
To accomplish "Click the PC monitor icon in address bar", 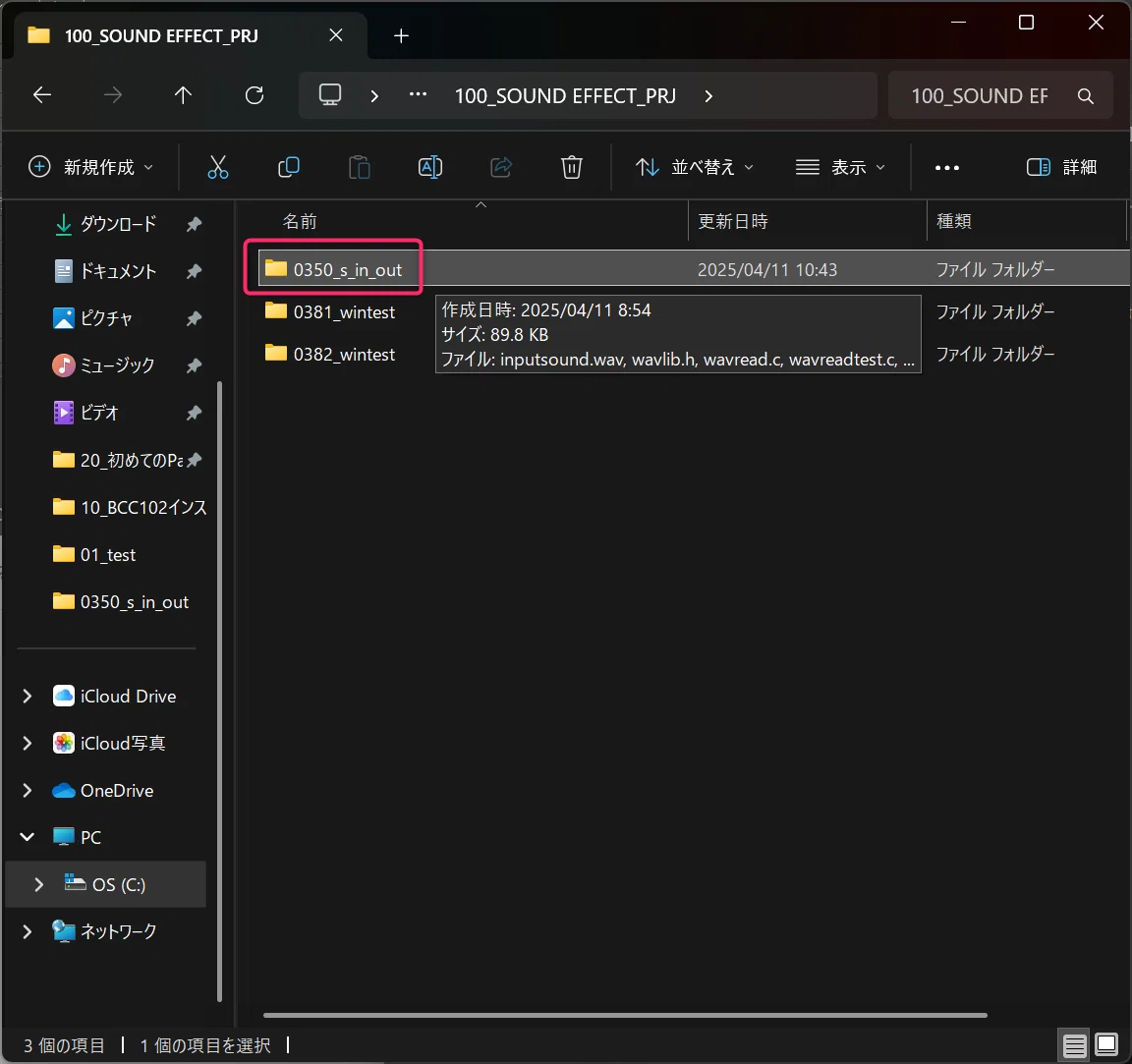I will (x=330, y=95).
